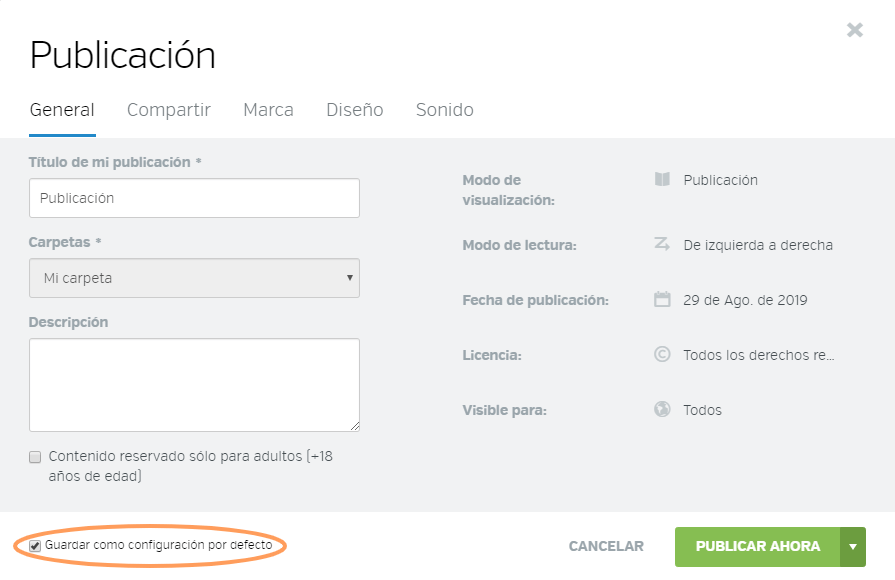This screenshot has height=580, width=895.
Task: Click inside the Descripción text area
Action: pyautogui.click(x=193, y=385)
